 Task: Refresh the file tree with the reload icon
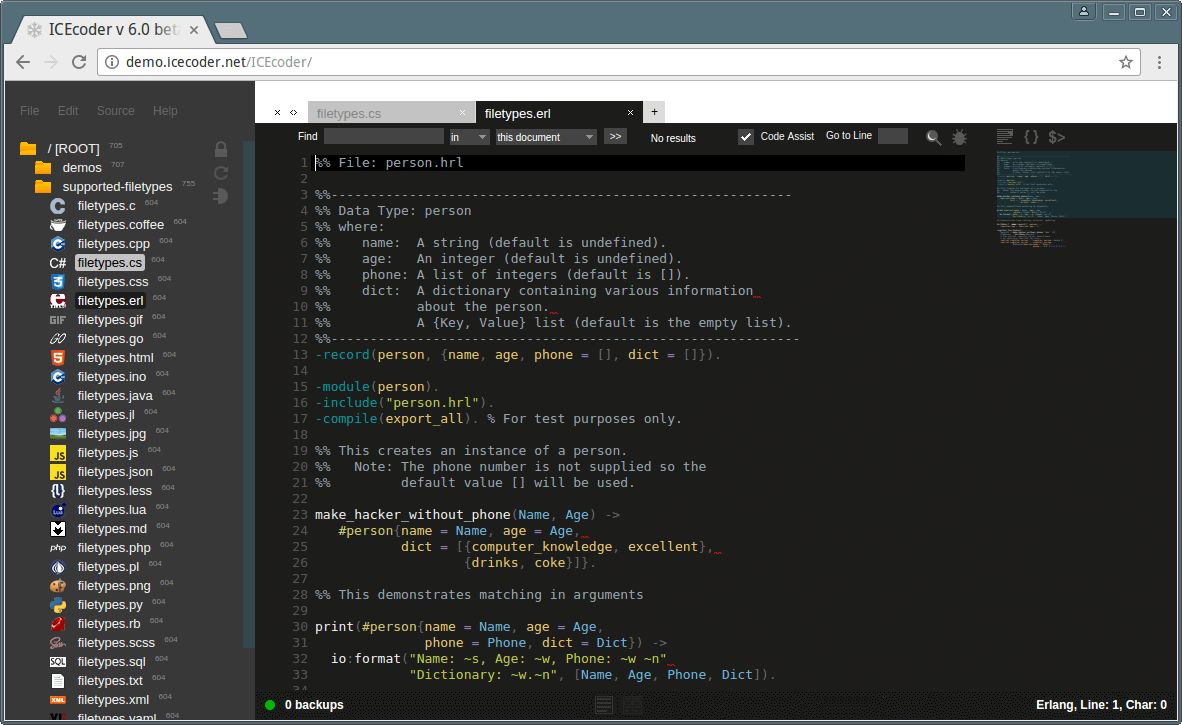(220, 172)
